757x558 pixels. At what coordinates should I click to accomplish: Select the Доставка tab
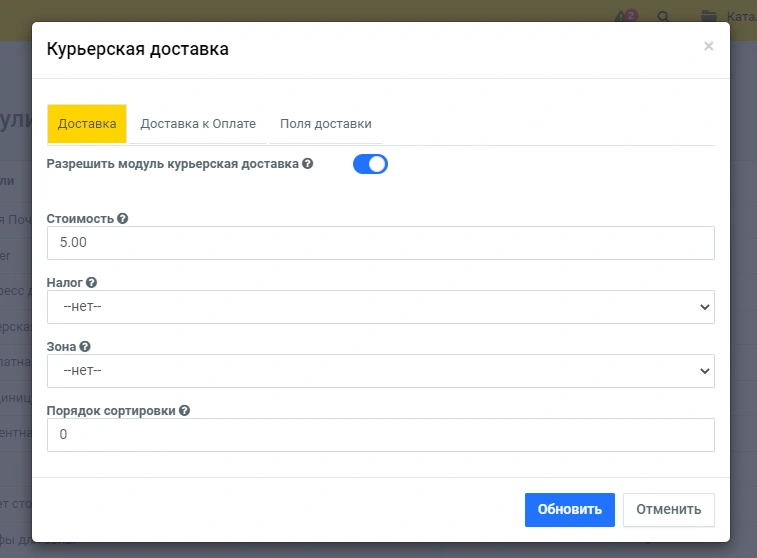coord(87,124)
